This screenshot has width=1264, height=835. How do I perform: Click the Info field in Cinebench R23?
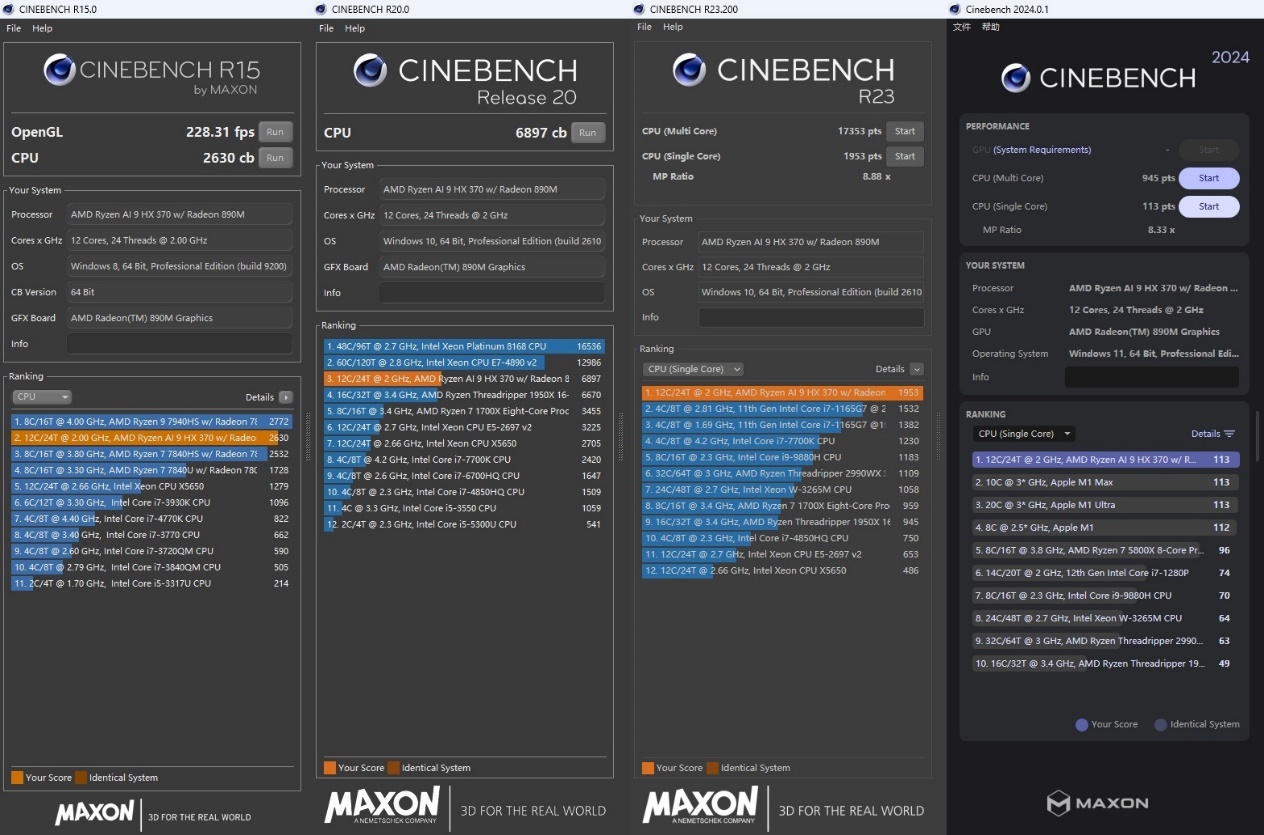point(811,317)
